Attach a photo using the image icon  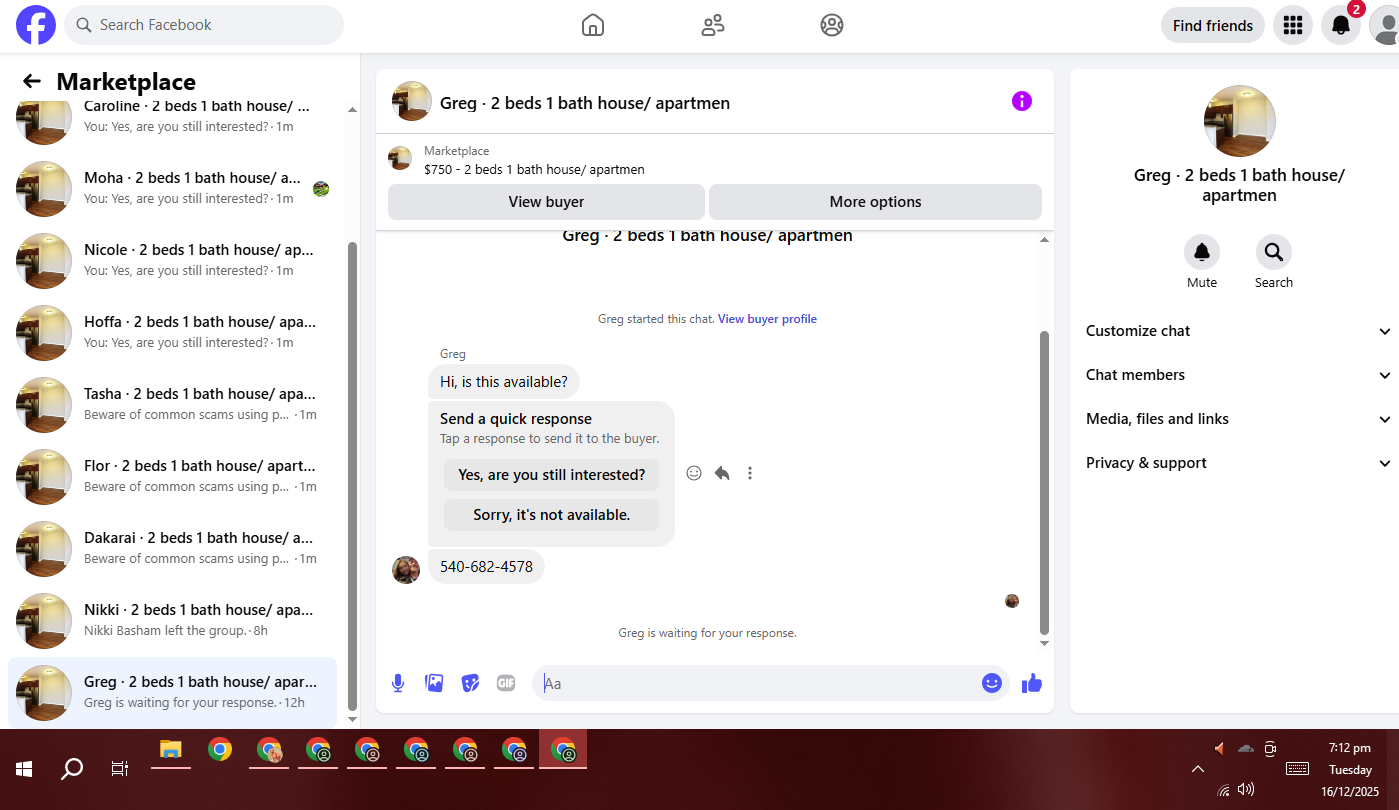point(434,683)
